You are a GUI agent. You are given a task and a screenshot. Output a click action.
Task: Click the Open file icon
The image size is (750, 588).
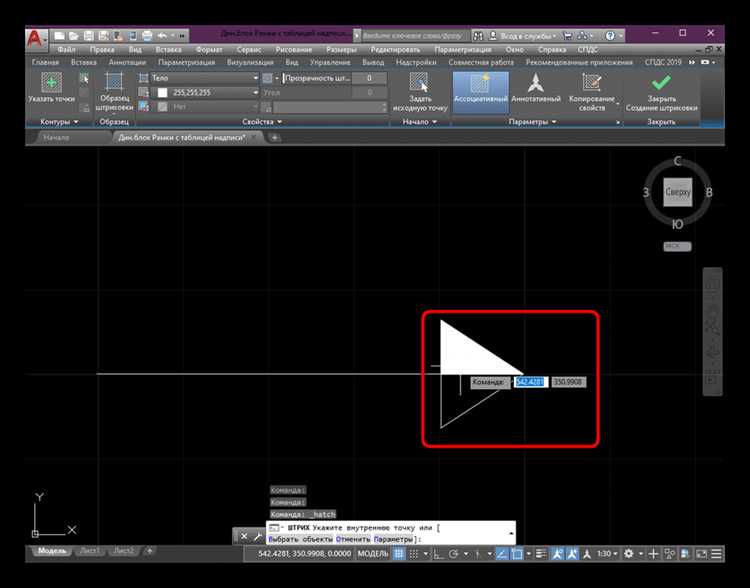coord(74,36)
